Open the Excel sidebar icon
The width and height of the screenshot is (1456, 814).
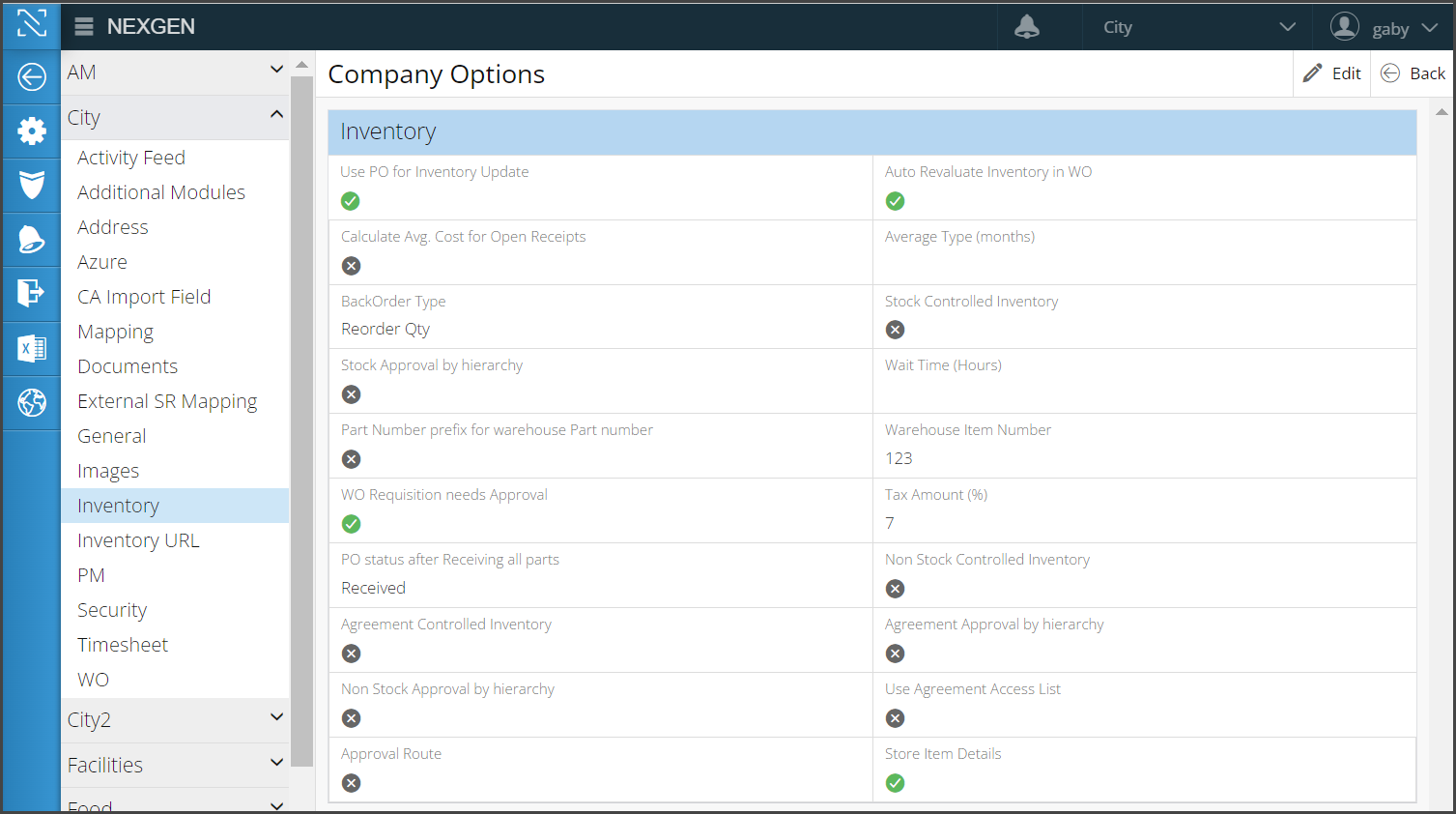point(31,347)
